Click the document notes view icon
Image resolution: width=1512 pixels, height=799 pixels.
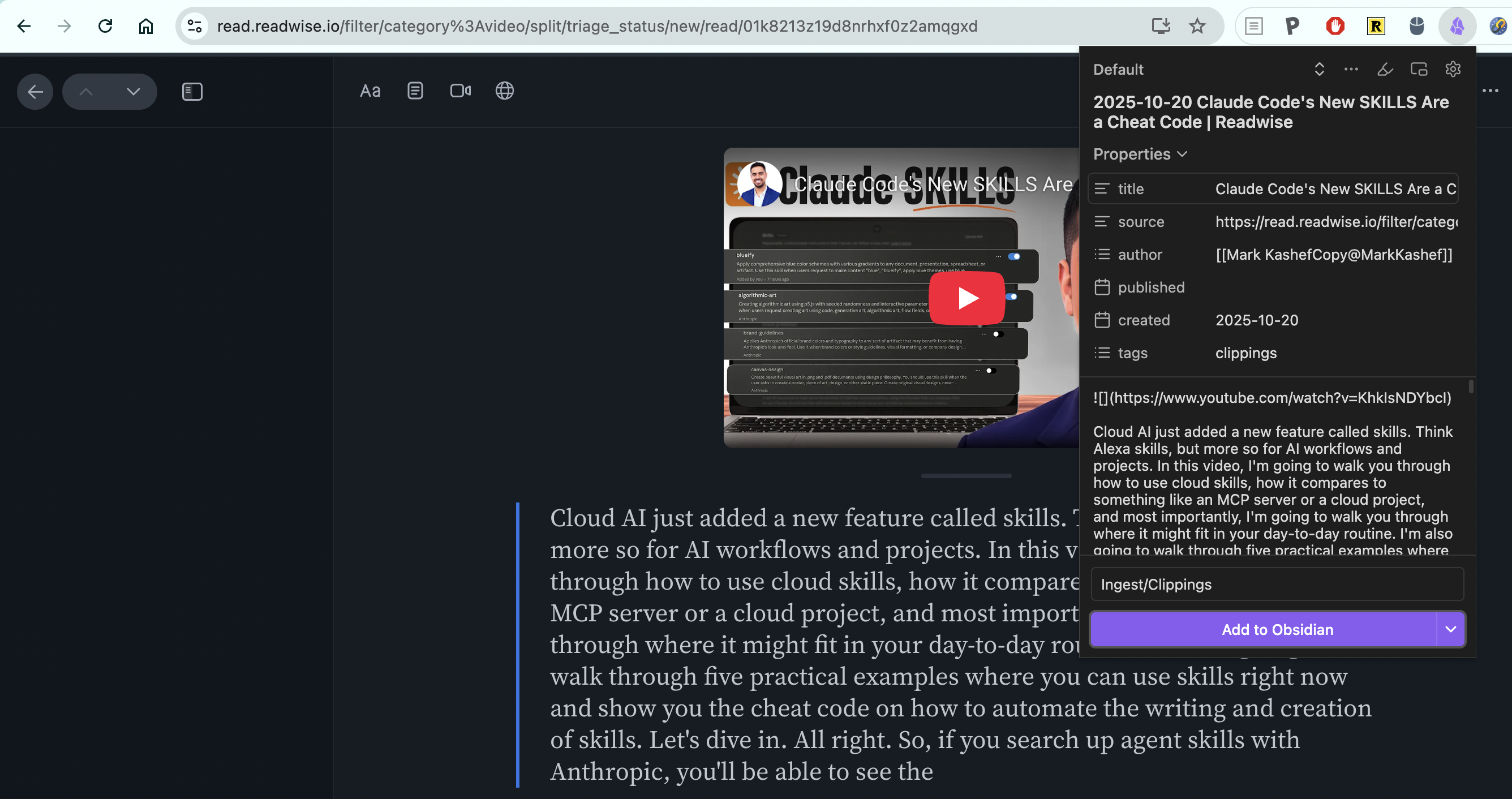click(x=415, y=91)
